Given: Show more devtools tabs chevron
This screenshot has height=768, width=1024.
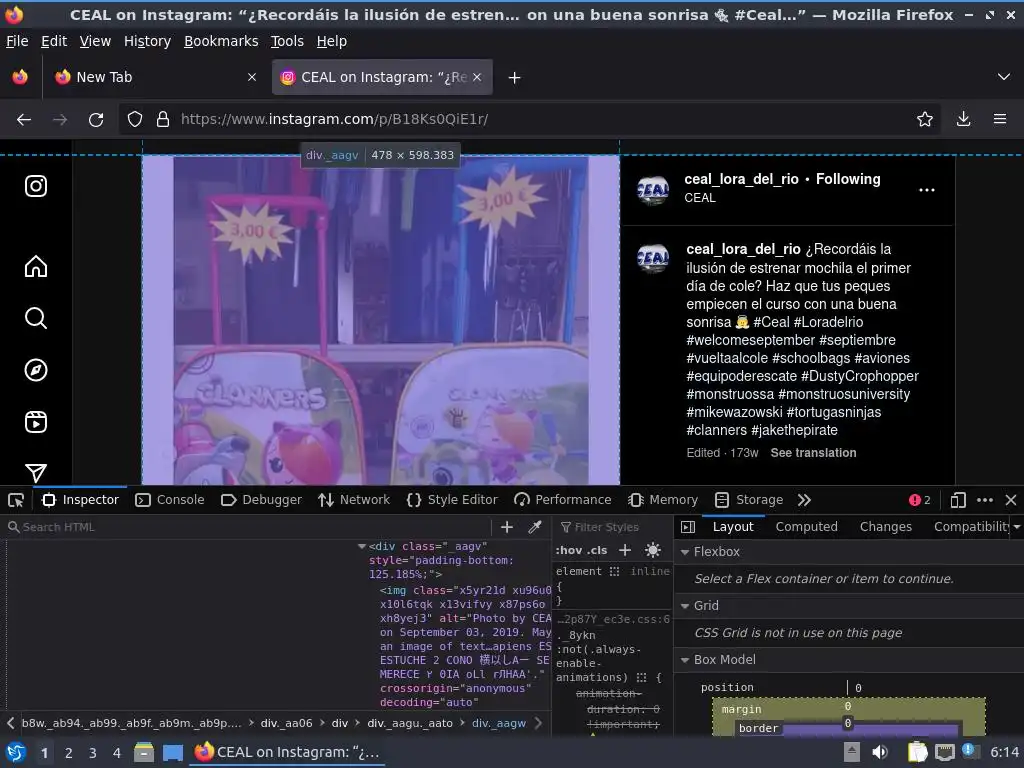Looking at the screenshot, I should coord(804,500).
